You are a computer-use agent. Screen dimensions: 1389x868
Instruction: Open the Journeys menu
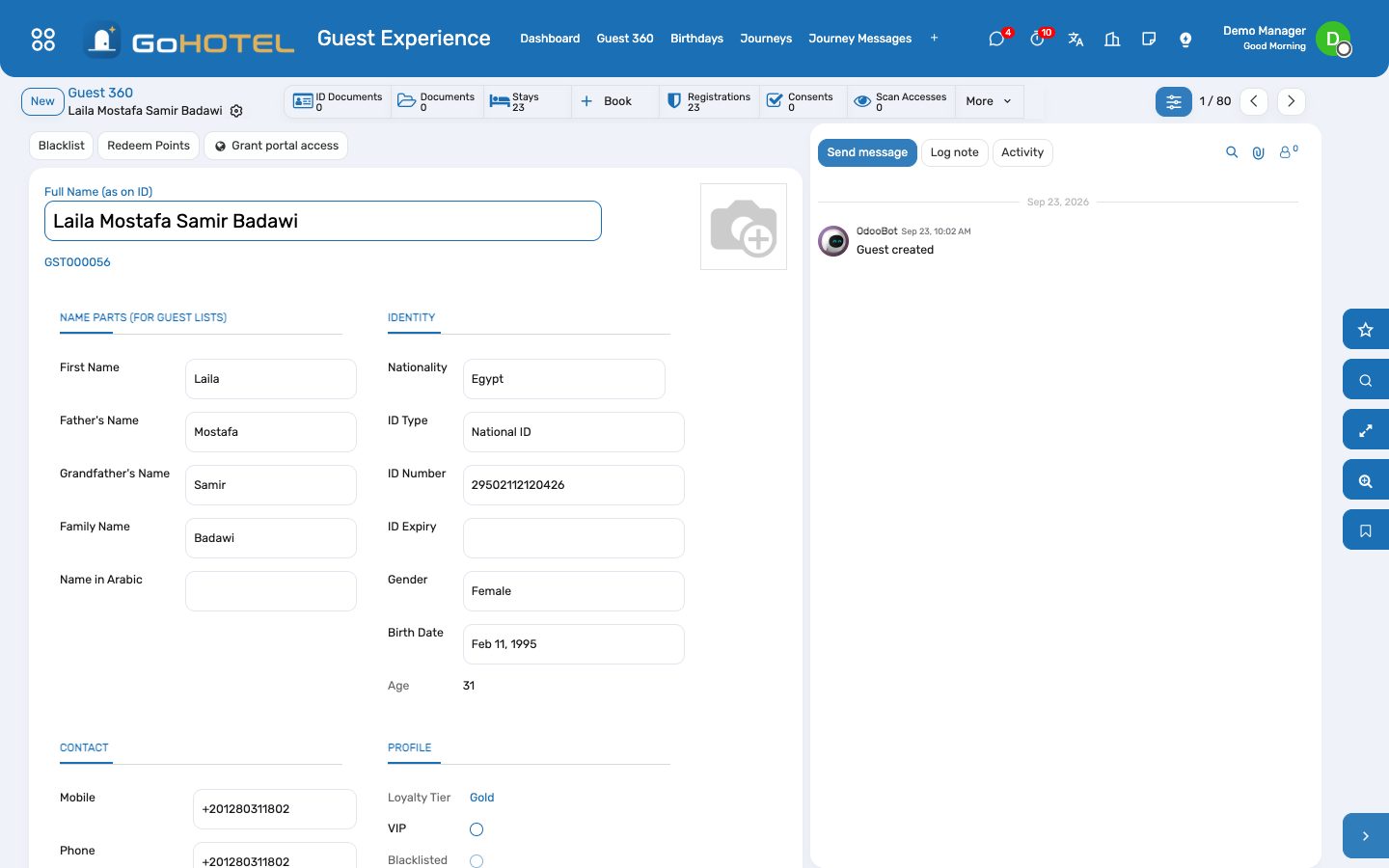pyautogui.click(x=766, y=39)
